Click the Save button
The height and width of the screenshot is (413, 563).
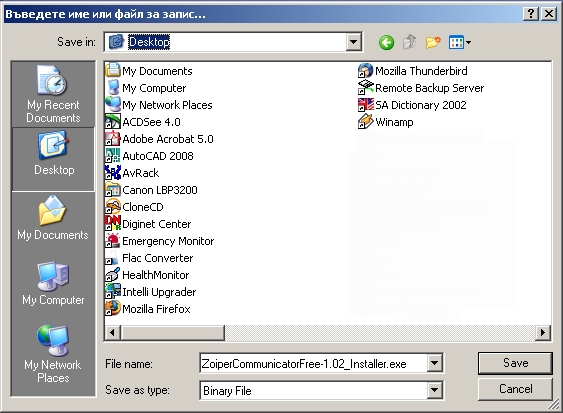coord(515,363)
